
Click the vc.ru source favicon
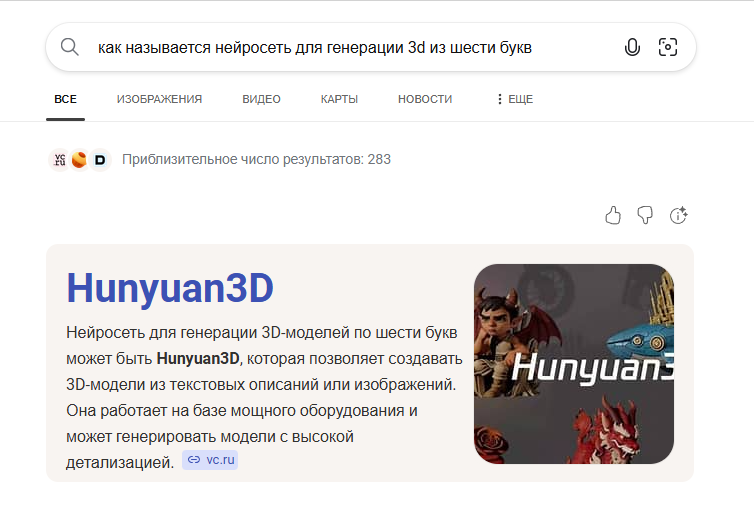[x=60, y=160]
